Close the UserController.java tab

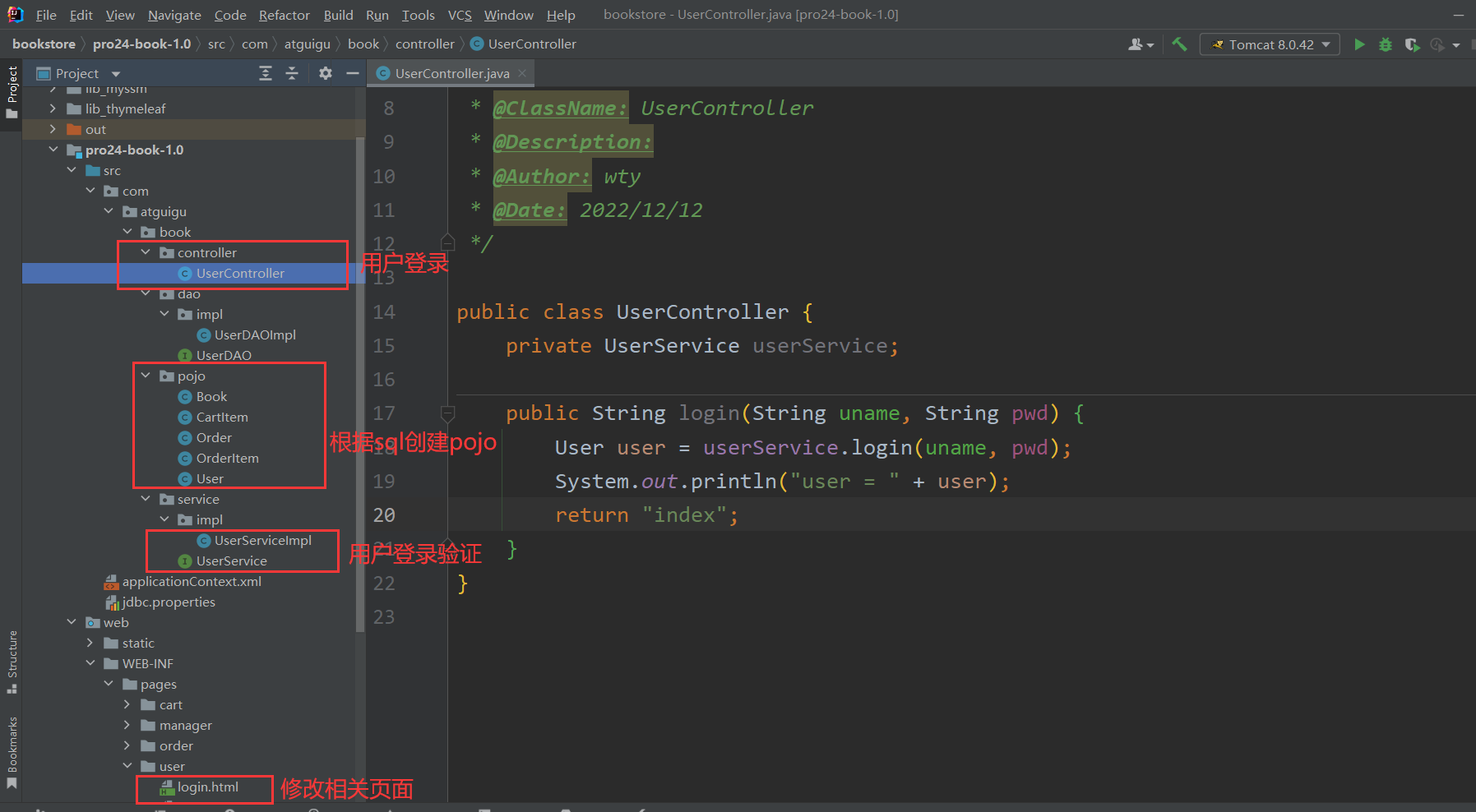tap(522, 73)
